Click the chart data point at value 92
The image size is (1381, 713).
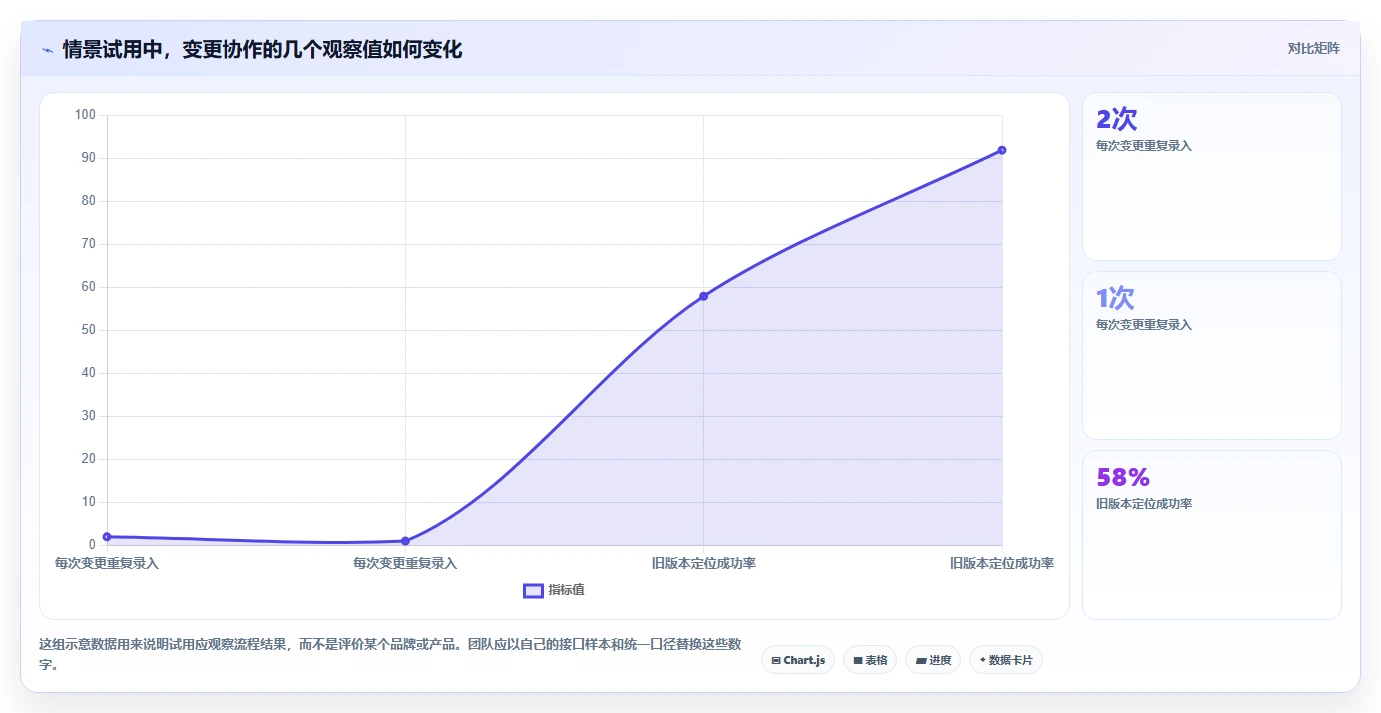(1002, 150)
